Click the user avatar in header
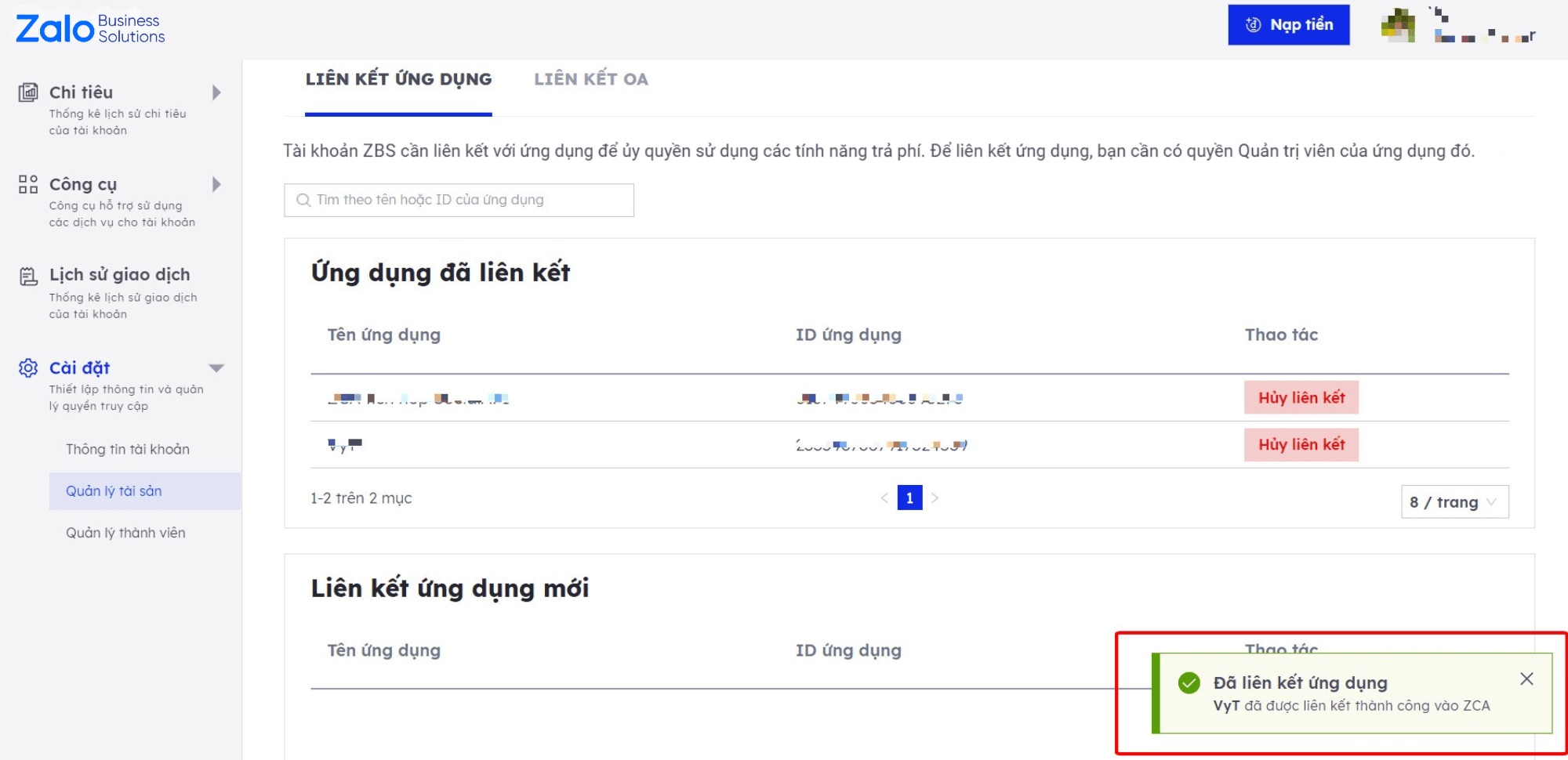This screenshot has width=1568, height=760. pyautogui.click(x=1398, y=25)
